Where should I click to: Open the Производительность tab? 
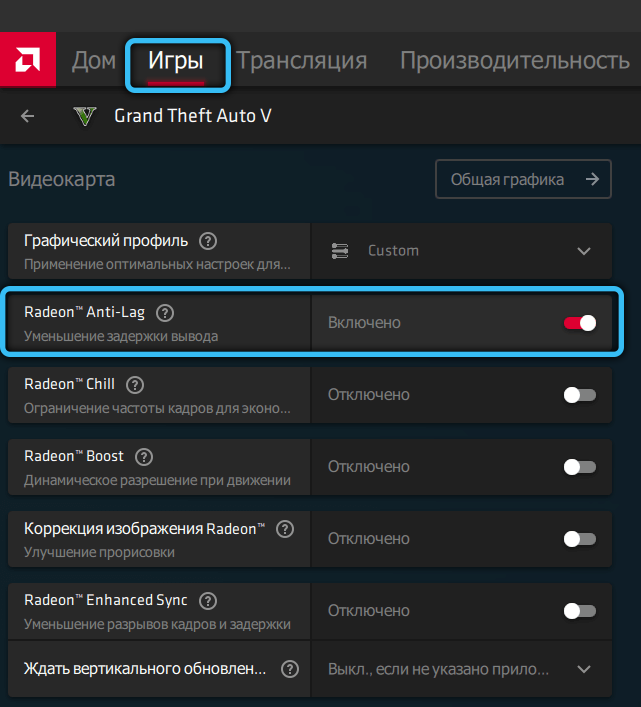click(x=515, y=61)
